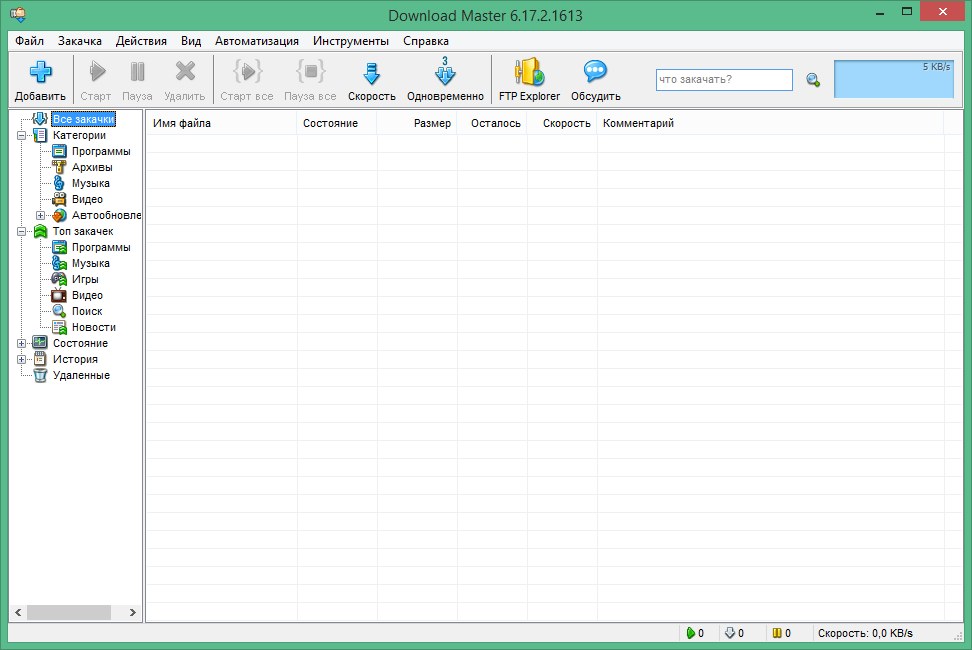Open the Действия menu
The height and width of the screenshot is (650, 972).
pos(141,41)
